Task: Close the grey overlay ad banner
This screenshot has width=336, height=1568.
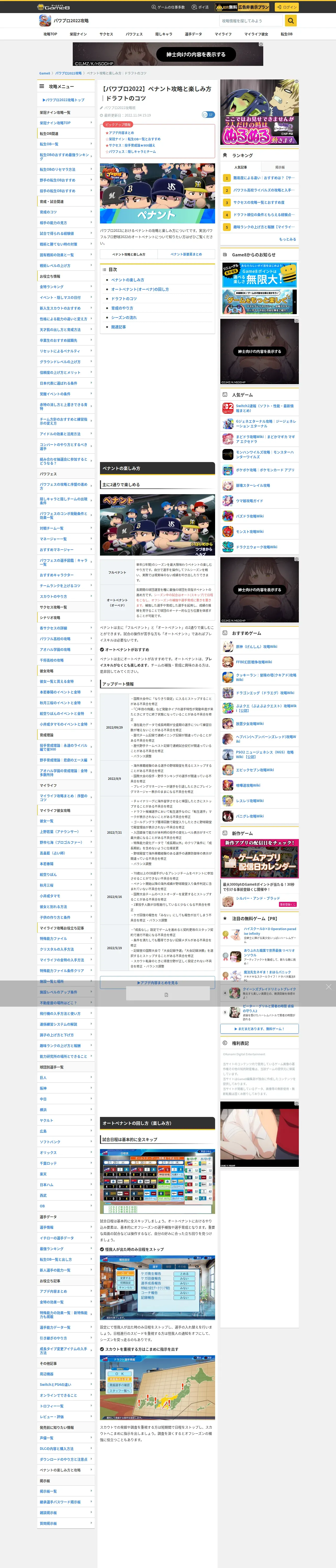Action: 328,987
